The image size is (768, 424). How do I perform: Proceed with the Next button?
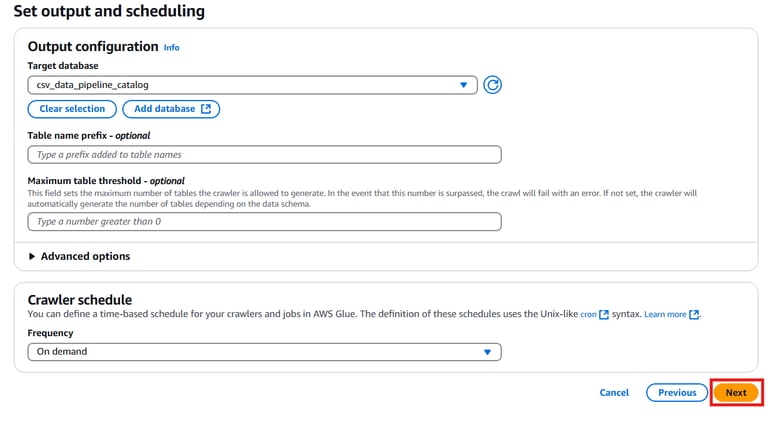pos(736,393)
